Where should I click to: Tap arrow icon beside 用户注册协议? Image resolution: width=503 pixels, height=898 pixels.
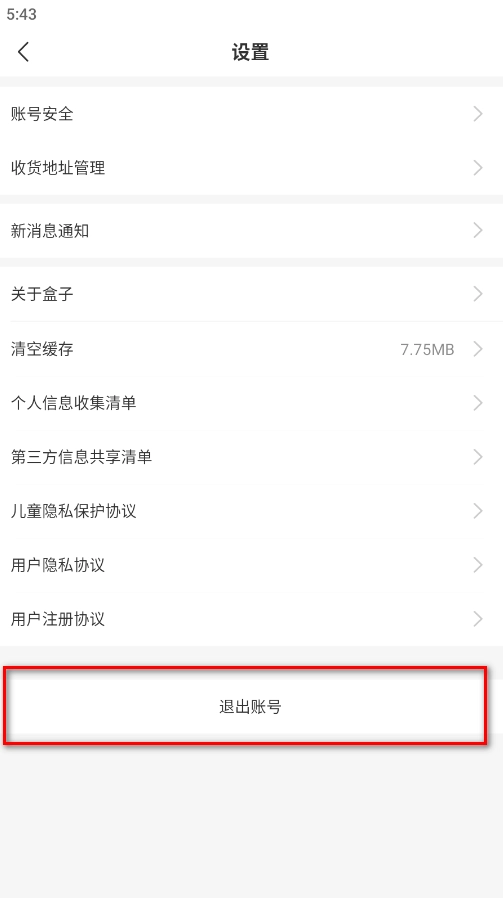(x=478, y=619)
